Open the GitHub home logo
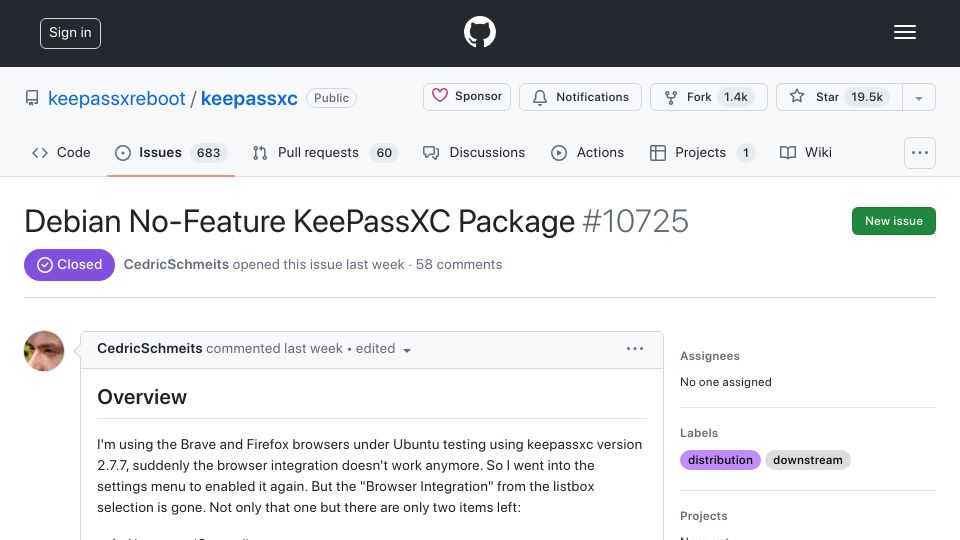 [479, 32]
